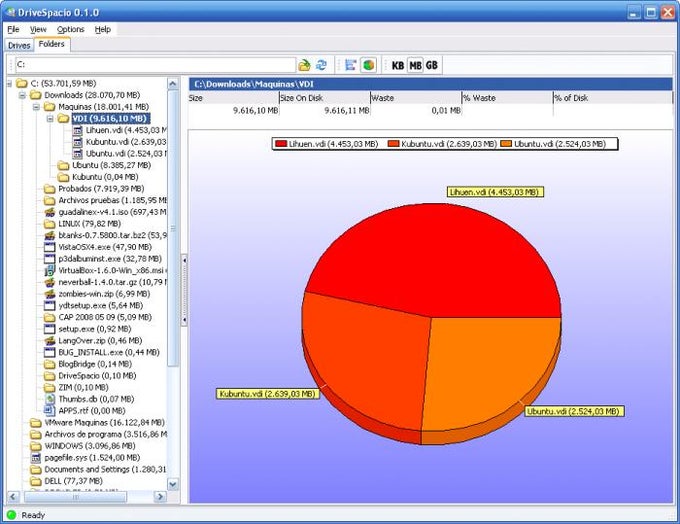The width and height of the screenshot is (680, 524).
Task: Select the ZIM (0,10 MB) folder
Action: tap(76, 388)
